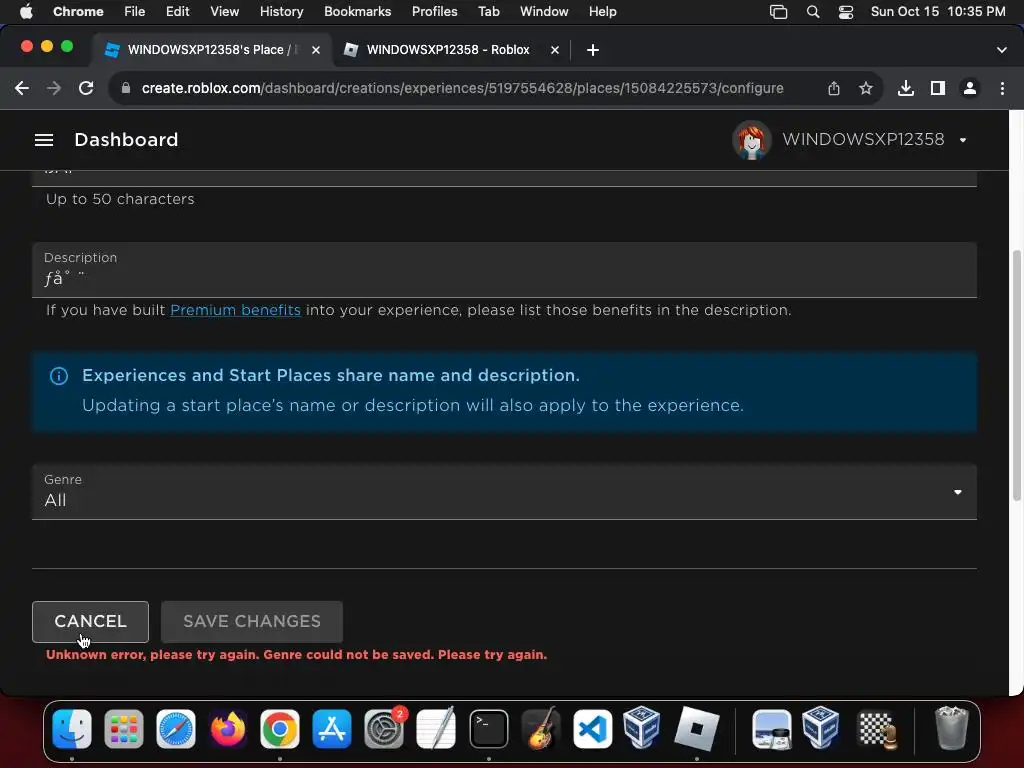1024x768 pixels.
Task: Open GarageBand from the Dock
Action: point(541,729)
